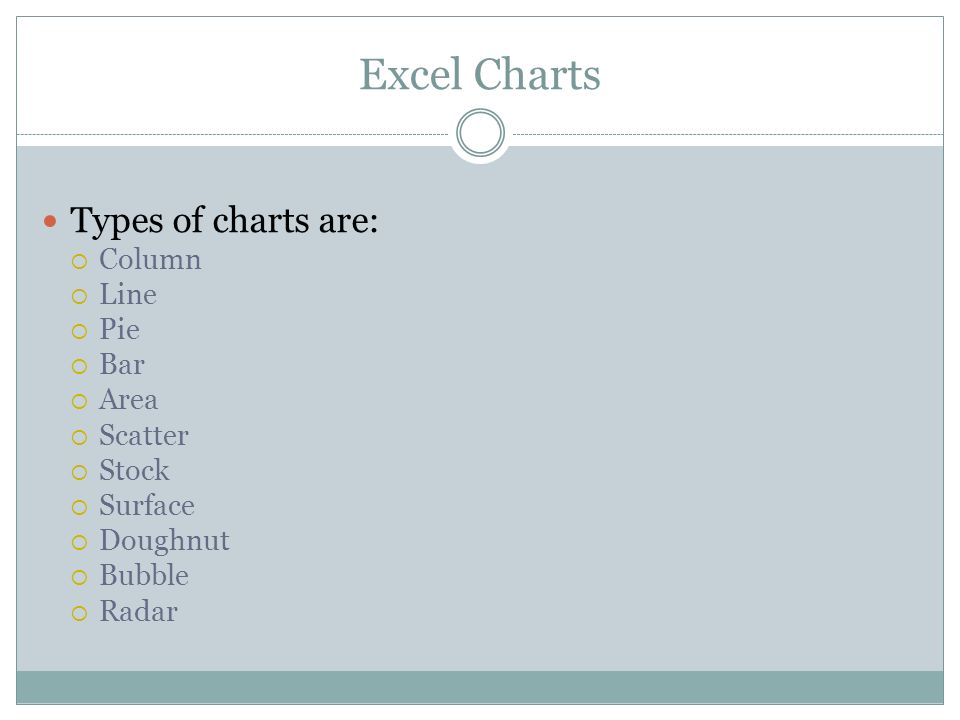Click the Bar list entry
Image resolution: width=960 pixels, height=720 pixels.
click(x=122, y=364)
